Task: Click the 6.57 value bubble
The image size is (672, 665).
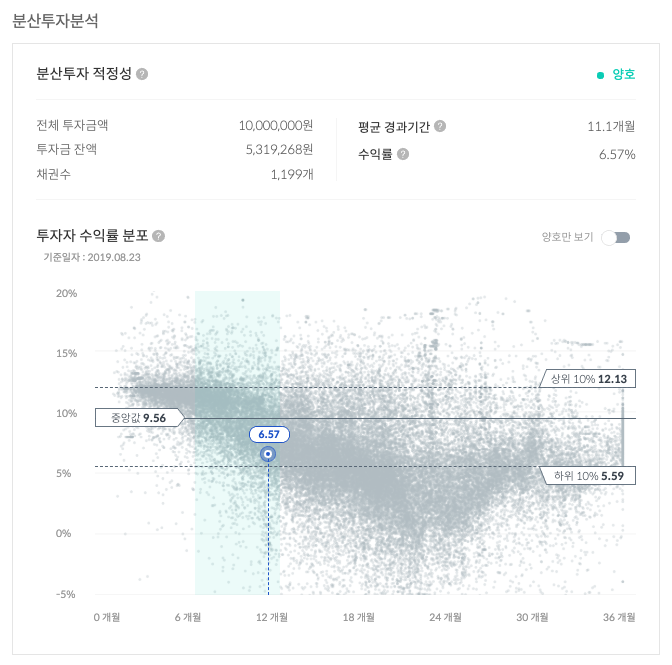Action: click(268, 434)
